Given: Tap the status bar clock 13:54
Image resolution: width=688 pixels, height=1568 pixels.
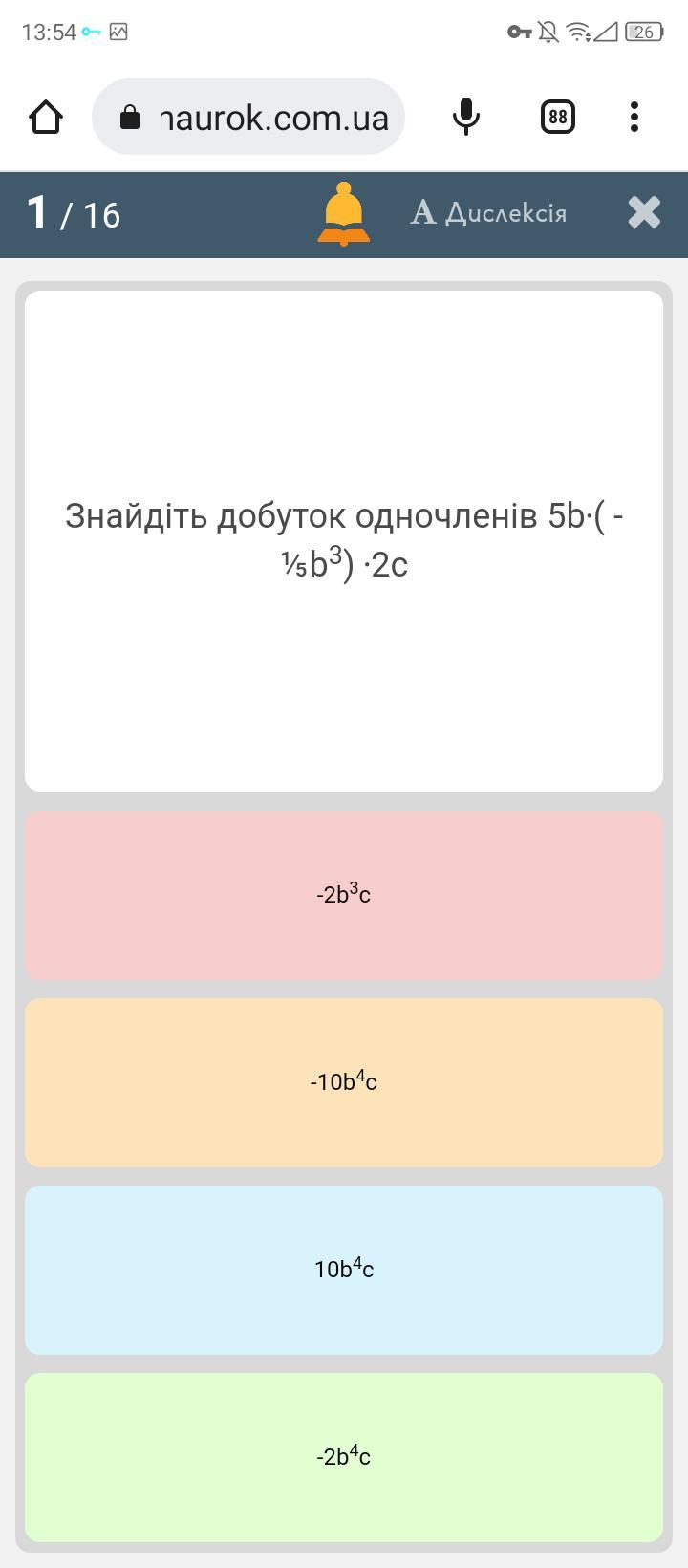Looking at the screenshot, I should point(49,33).
